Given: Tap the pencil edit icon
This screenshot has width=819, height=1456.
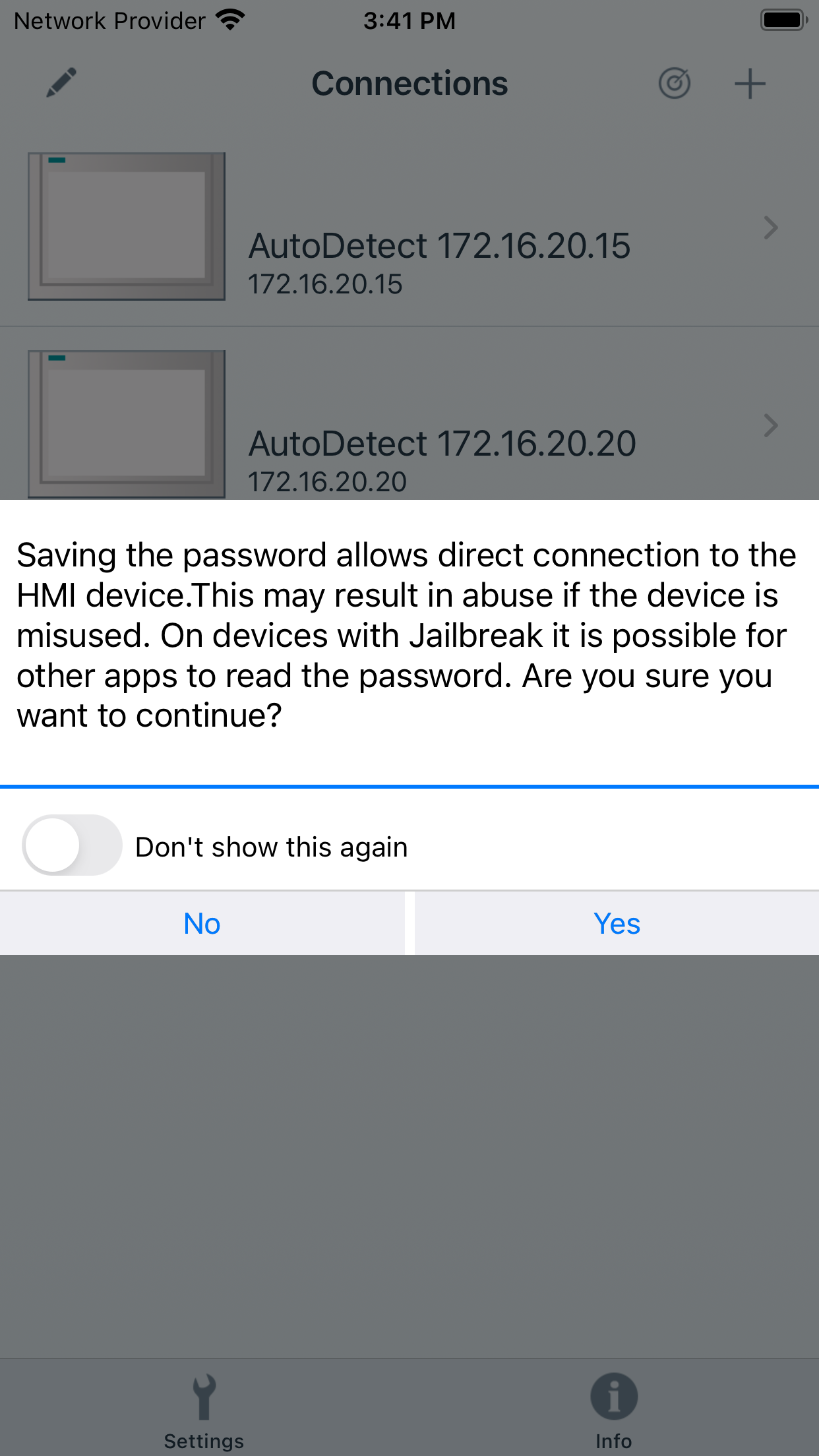Looking at the screenshot, I should (x=61, y=83).
